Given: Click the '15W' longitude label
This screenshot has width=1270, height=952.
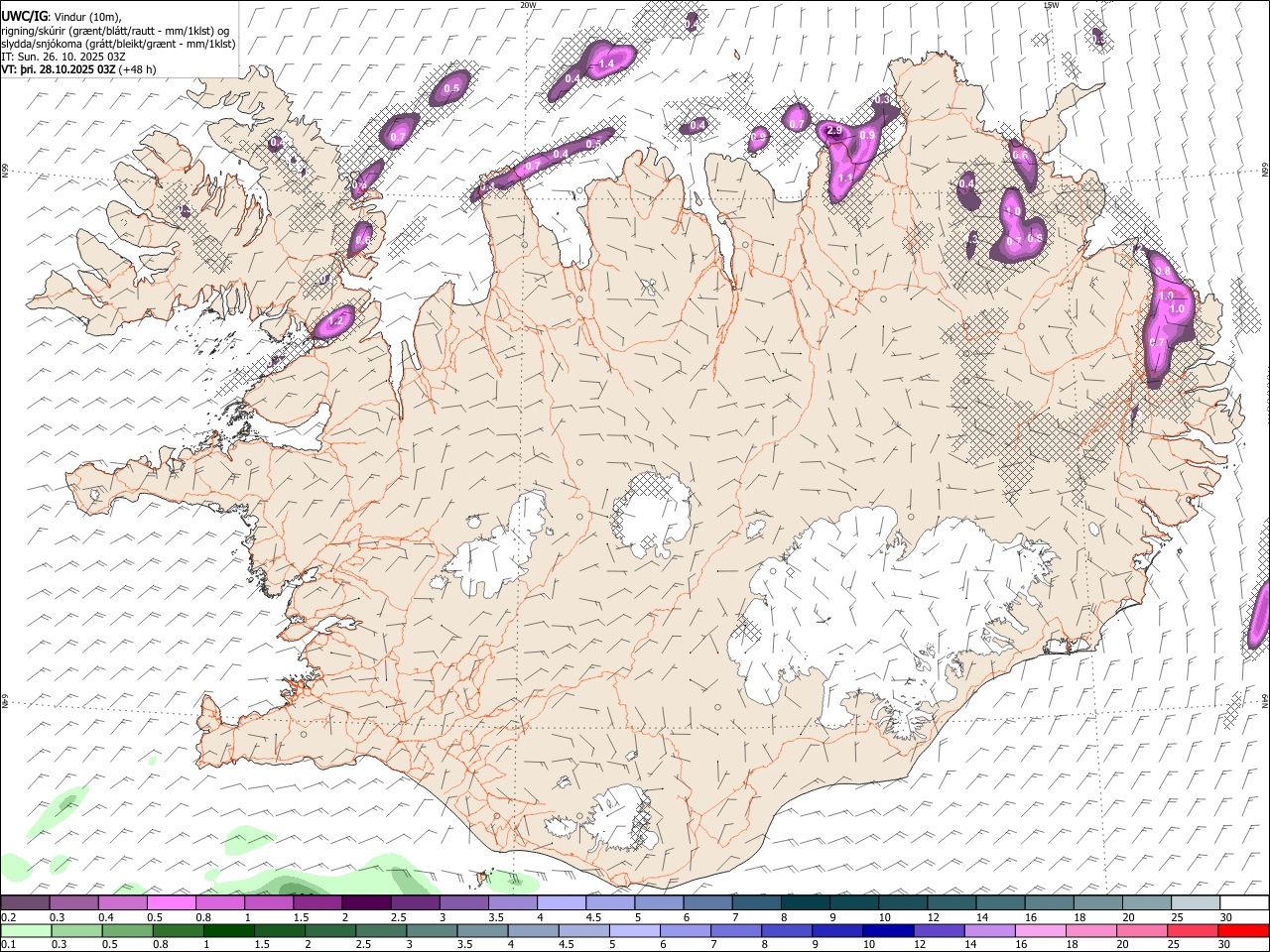Looking at the screenshot, I should click(x=1052, y=5).
